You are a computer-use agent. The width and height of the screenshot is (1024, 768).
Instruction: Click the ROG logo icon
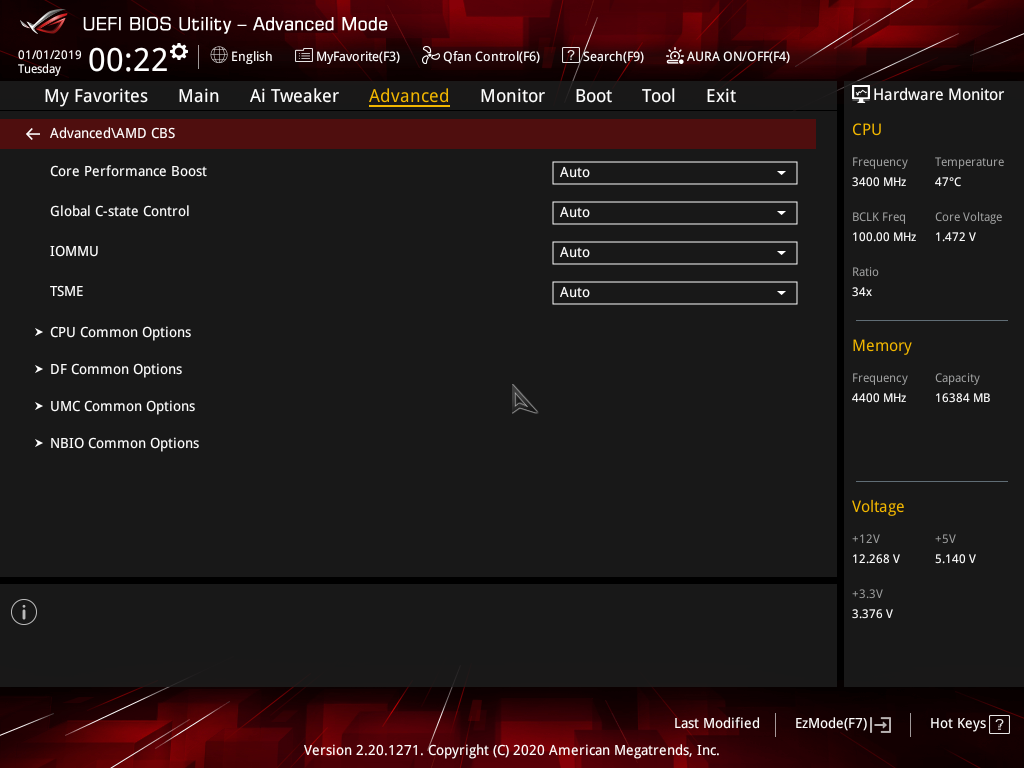point(43,22)
